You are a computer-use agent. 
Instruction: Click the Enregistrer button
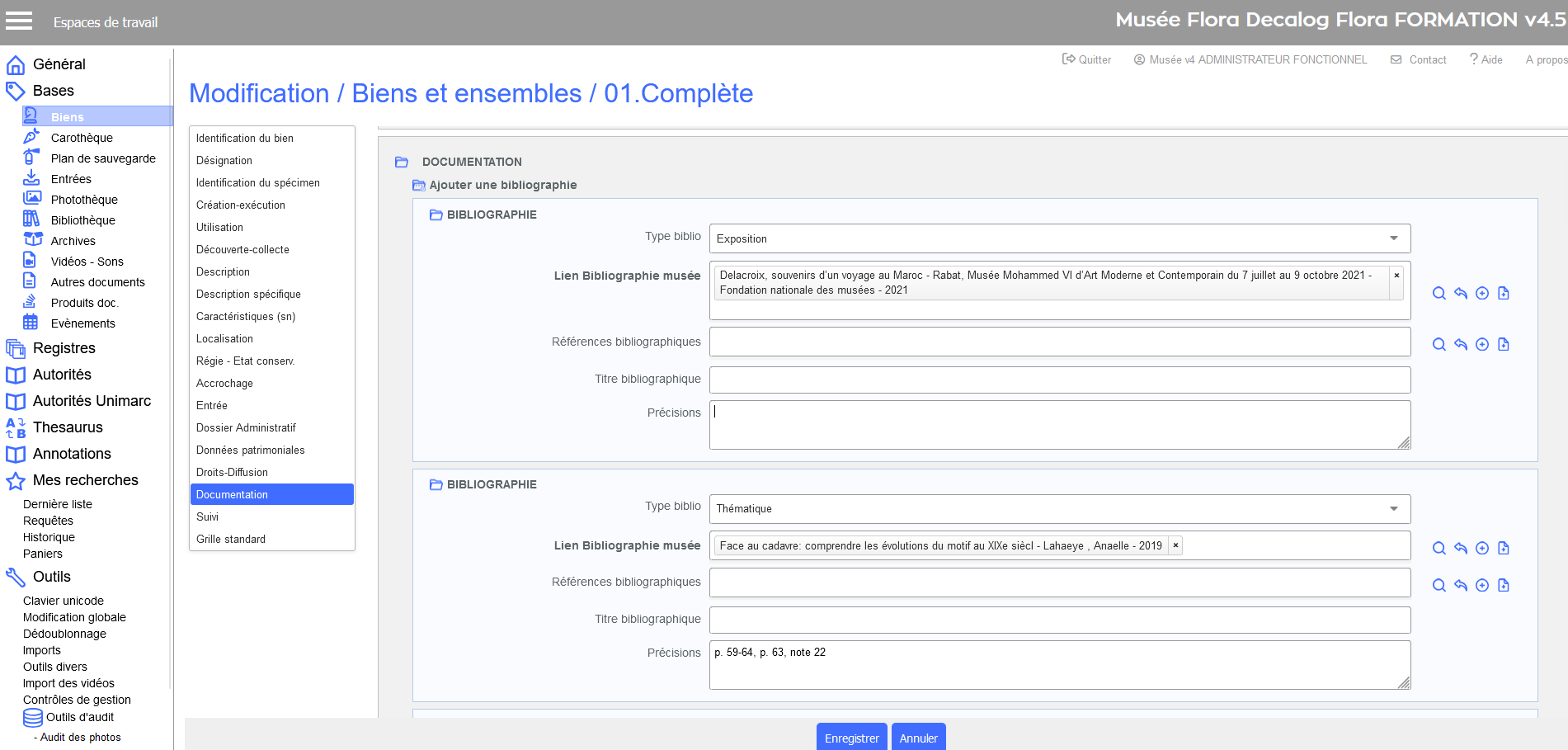tap(851, 738)
